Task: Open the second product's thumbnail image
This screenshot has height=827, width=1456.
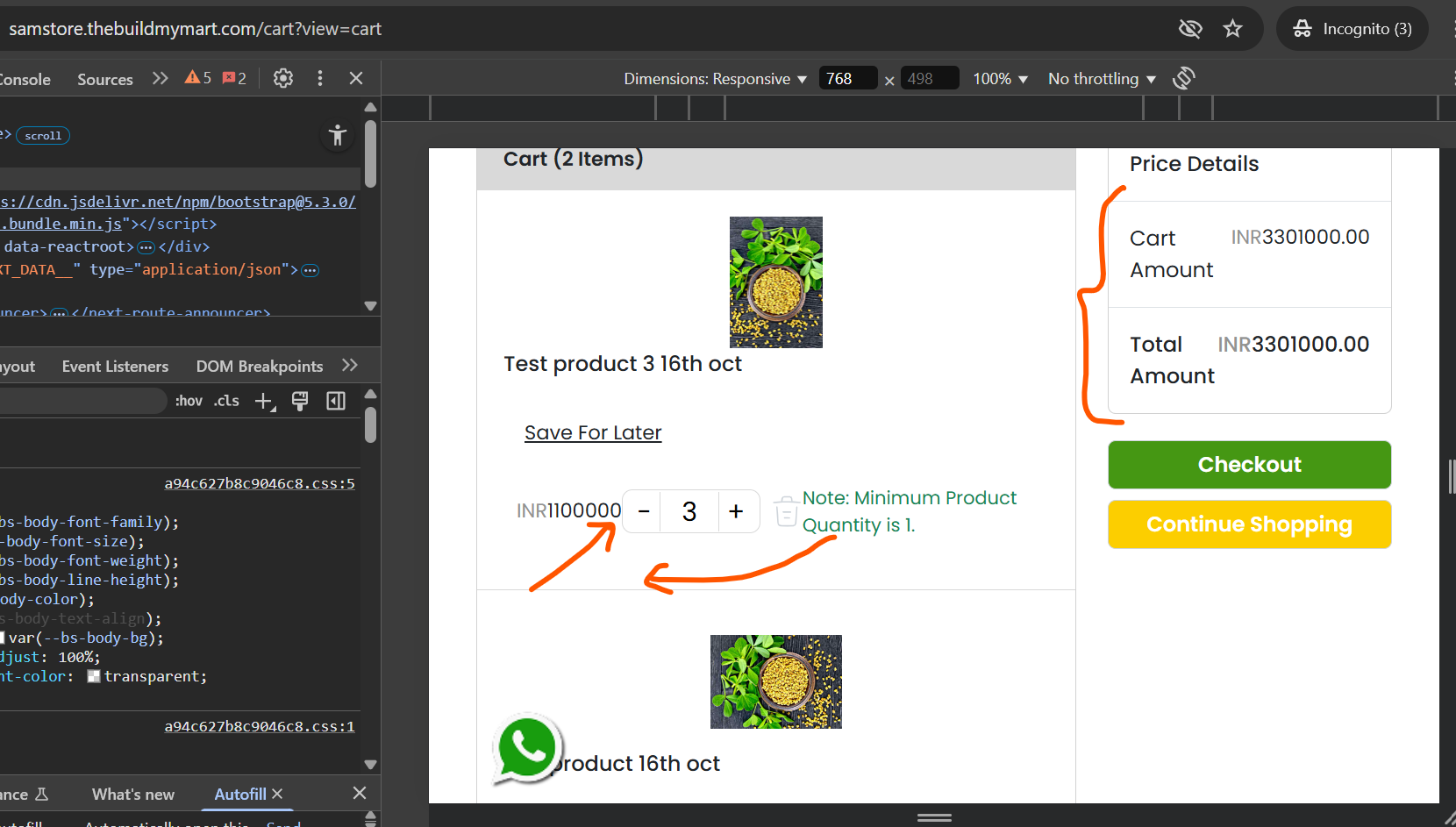Action: [776, 682]
